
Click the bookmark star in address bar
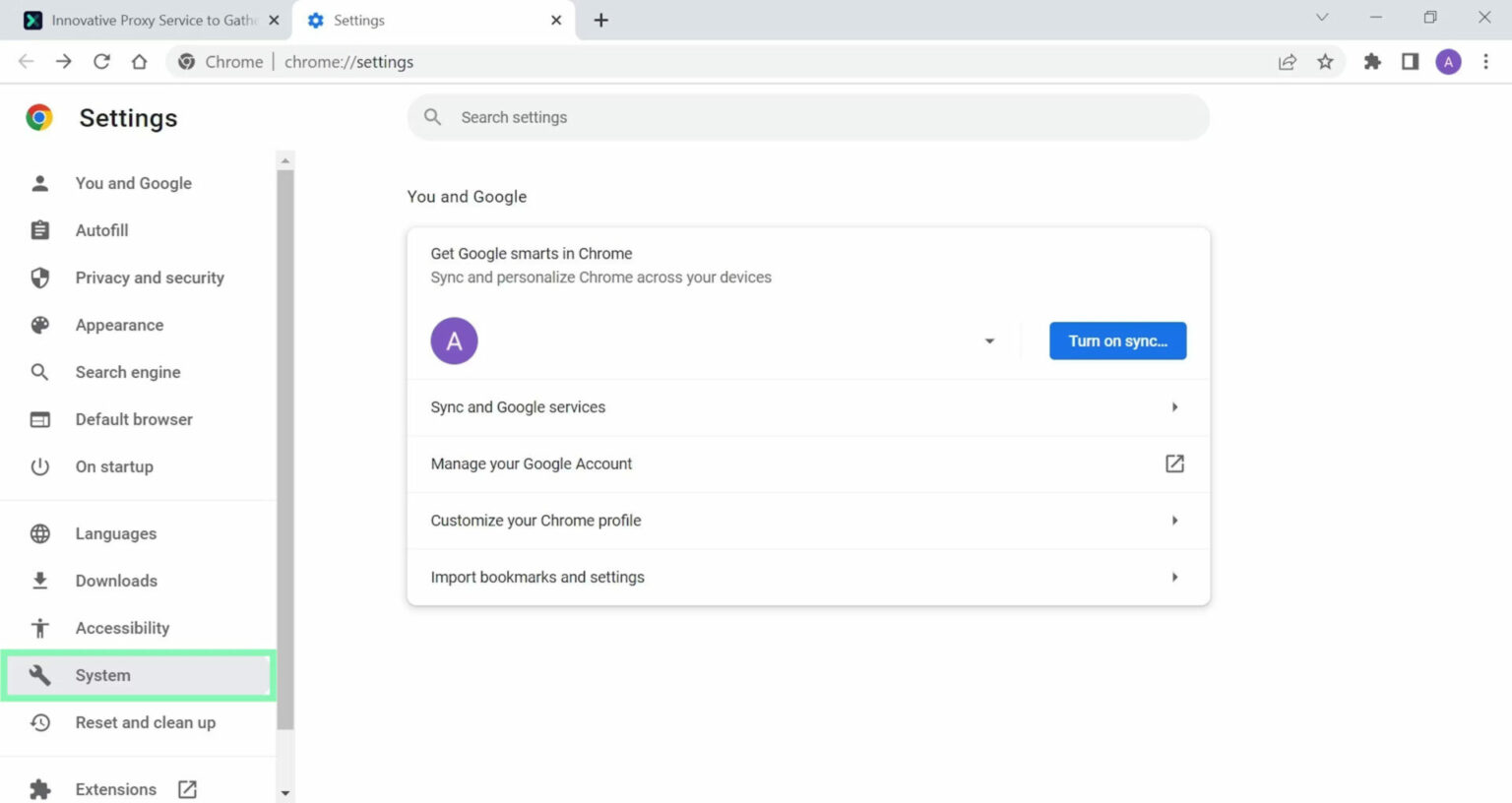(x=1326, y=61)
